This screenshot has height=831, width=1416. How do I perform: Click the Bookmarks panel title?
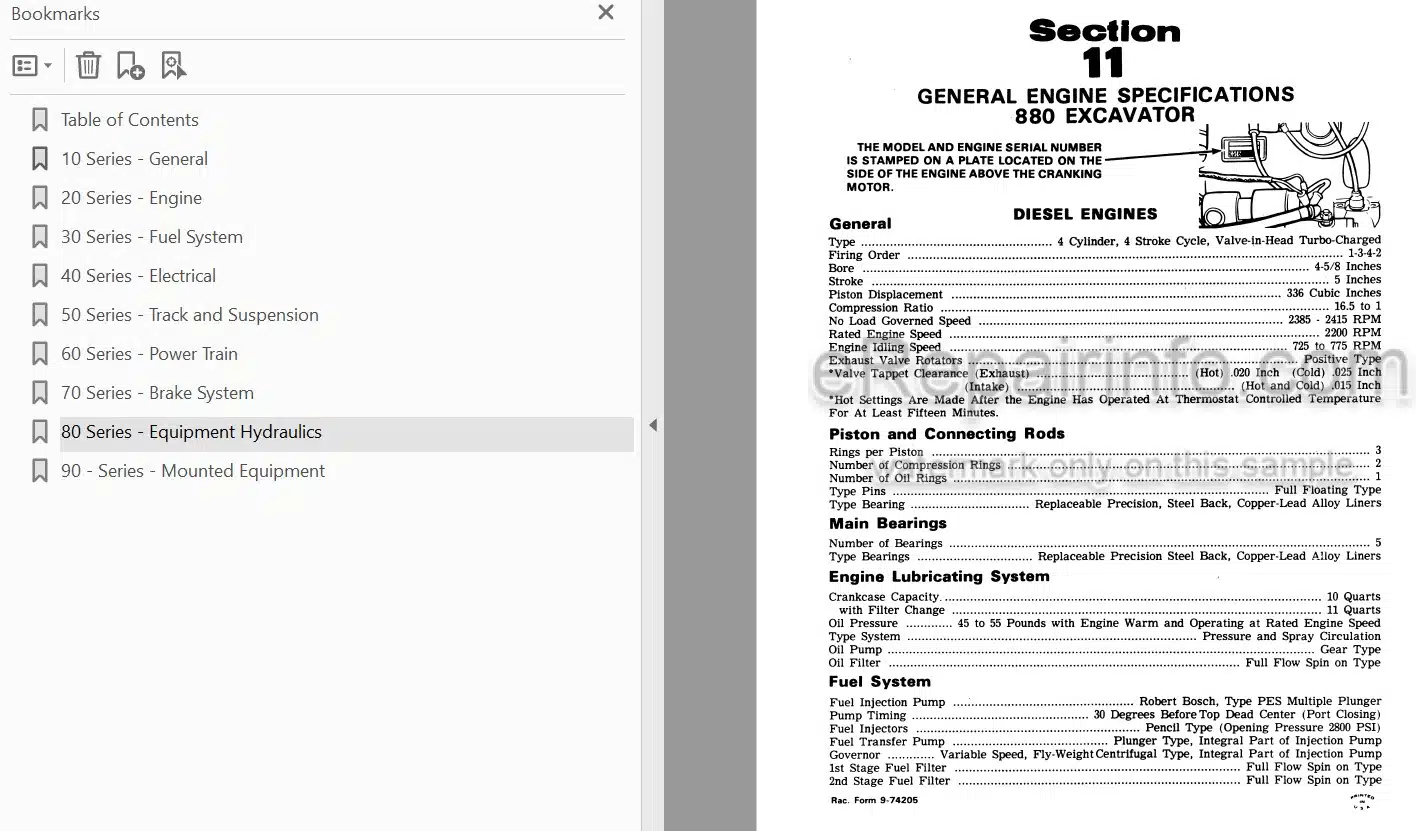[x=55, y=14]
